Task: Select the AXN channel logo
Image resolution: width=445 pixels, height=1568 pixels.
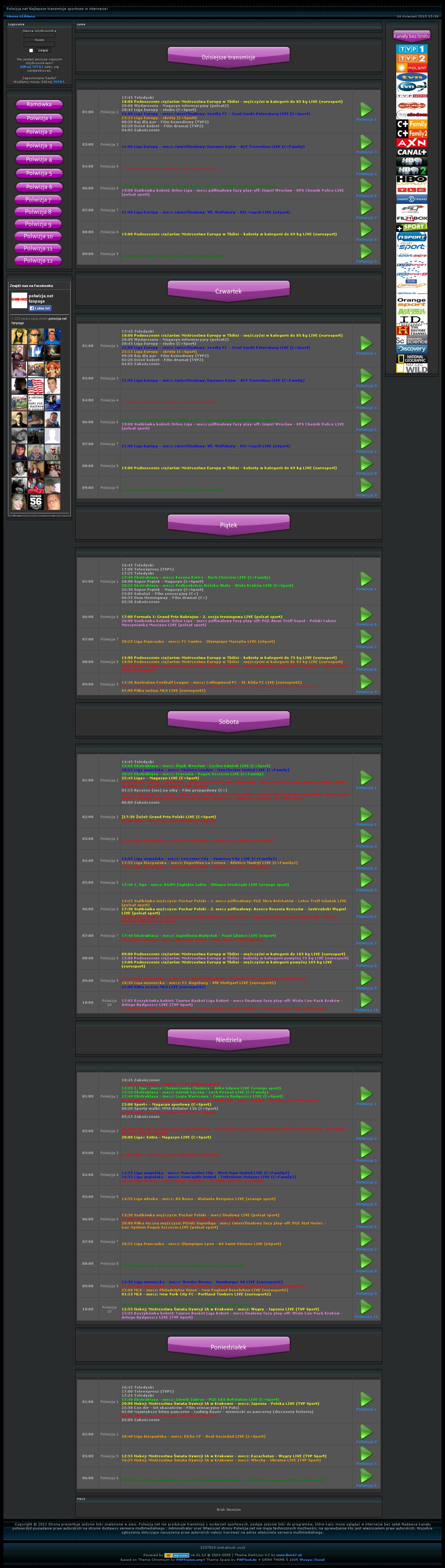Action: point(412,143)
